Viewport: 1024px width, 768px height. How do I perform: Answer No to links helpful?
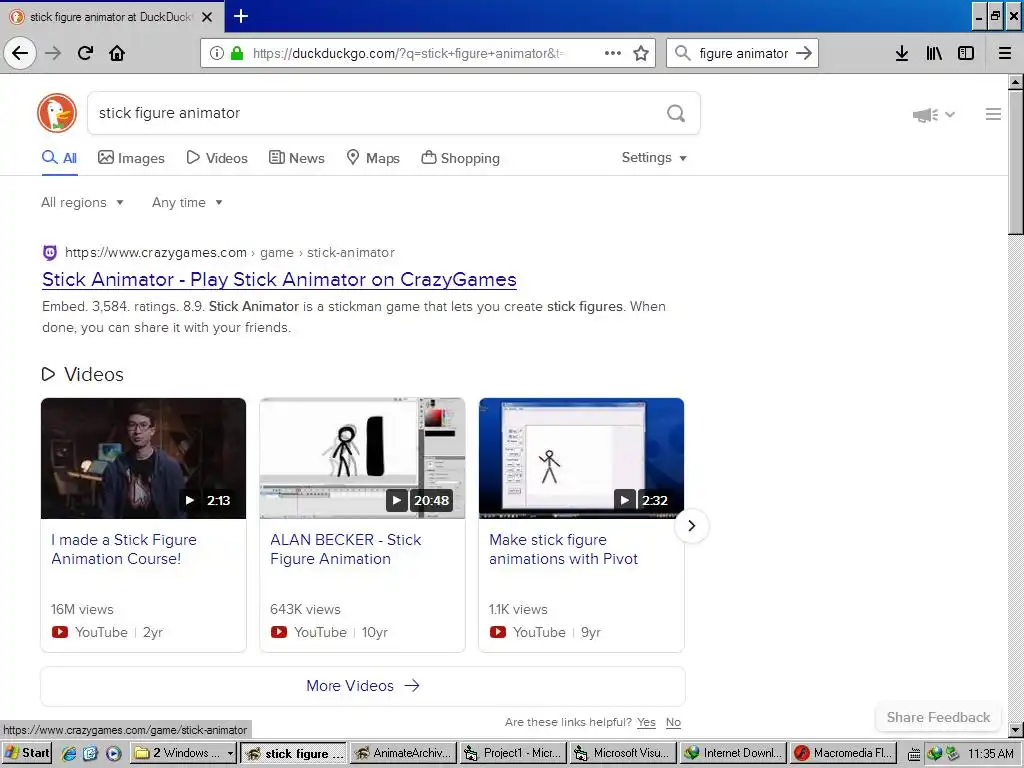click(673, 722)
